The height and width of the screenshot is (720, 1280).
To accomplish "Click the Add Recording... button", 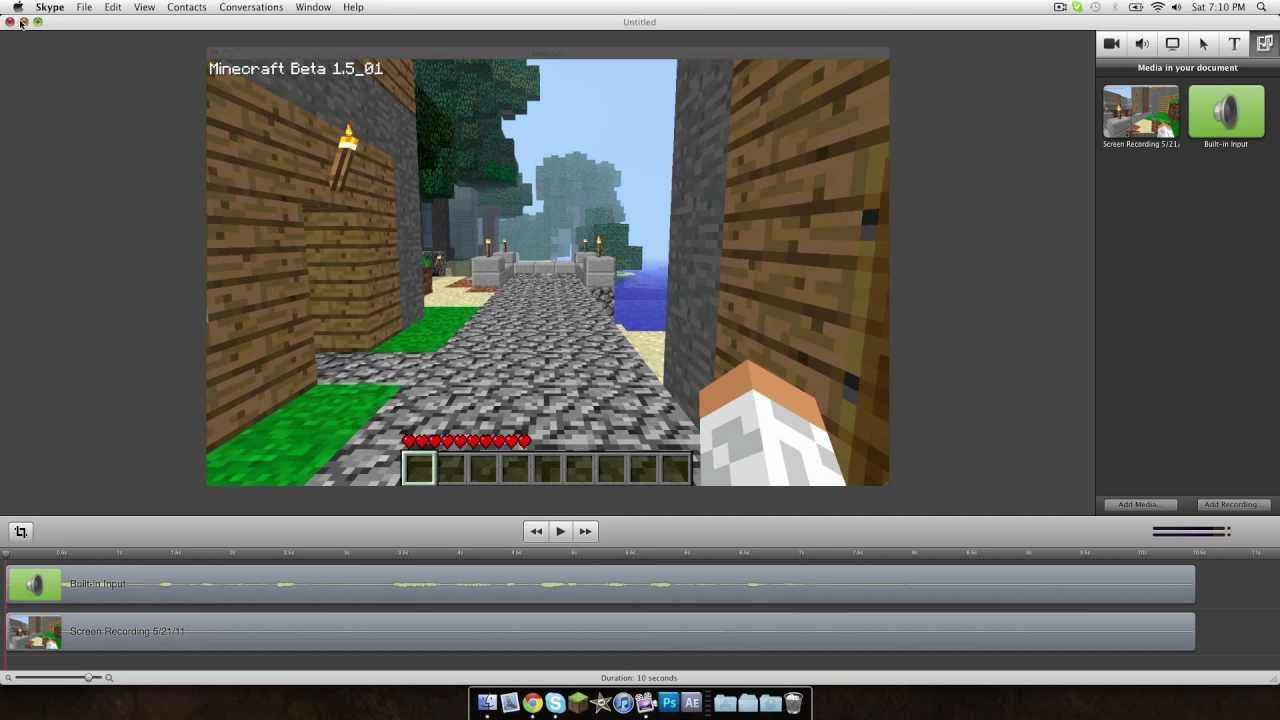I will click(x=1232, y=504).
